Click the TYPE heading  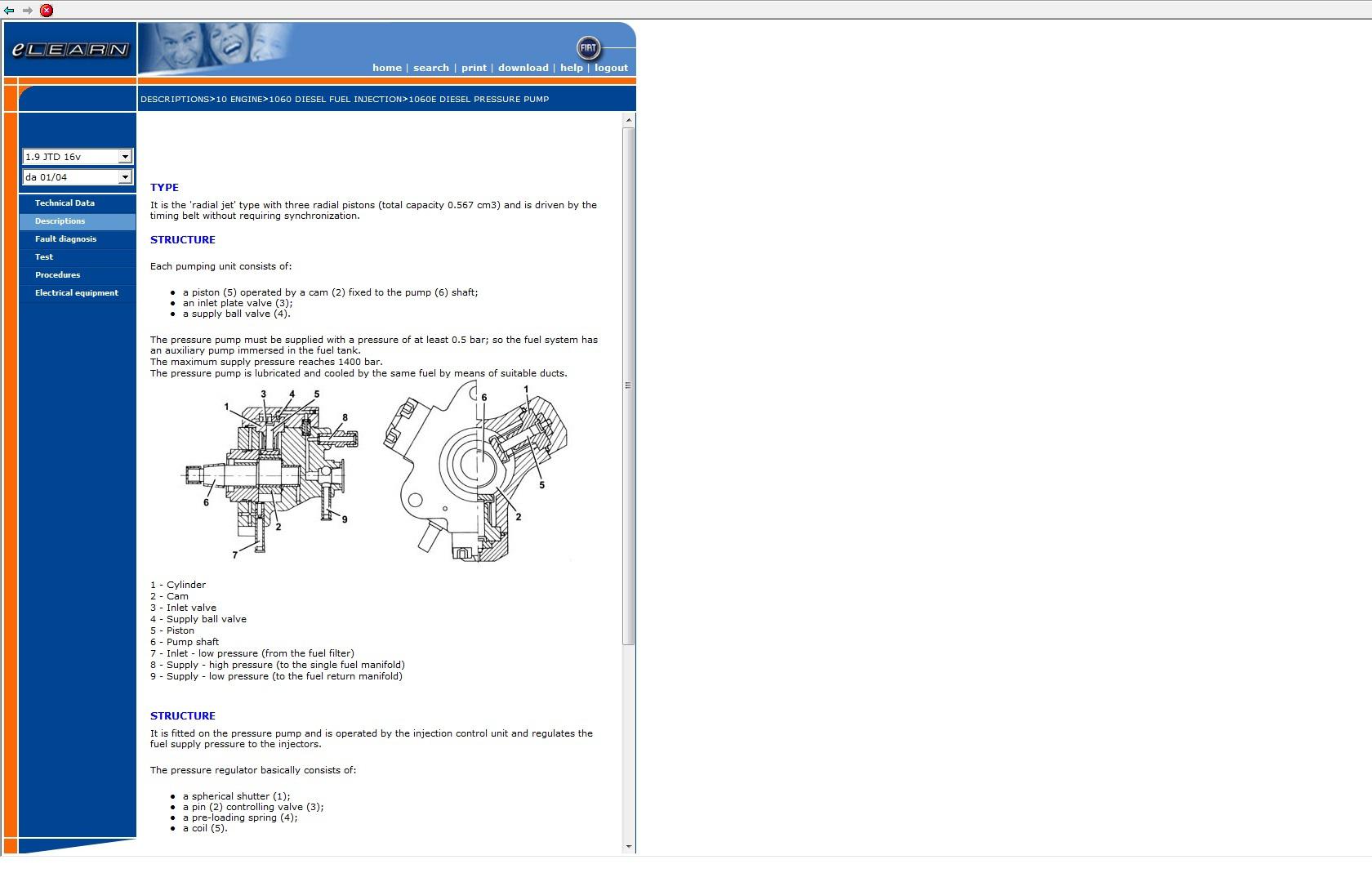pyautogui.click(x=164, y=188)
